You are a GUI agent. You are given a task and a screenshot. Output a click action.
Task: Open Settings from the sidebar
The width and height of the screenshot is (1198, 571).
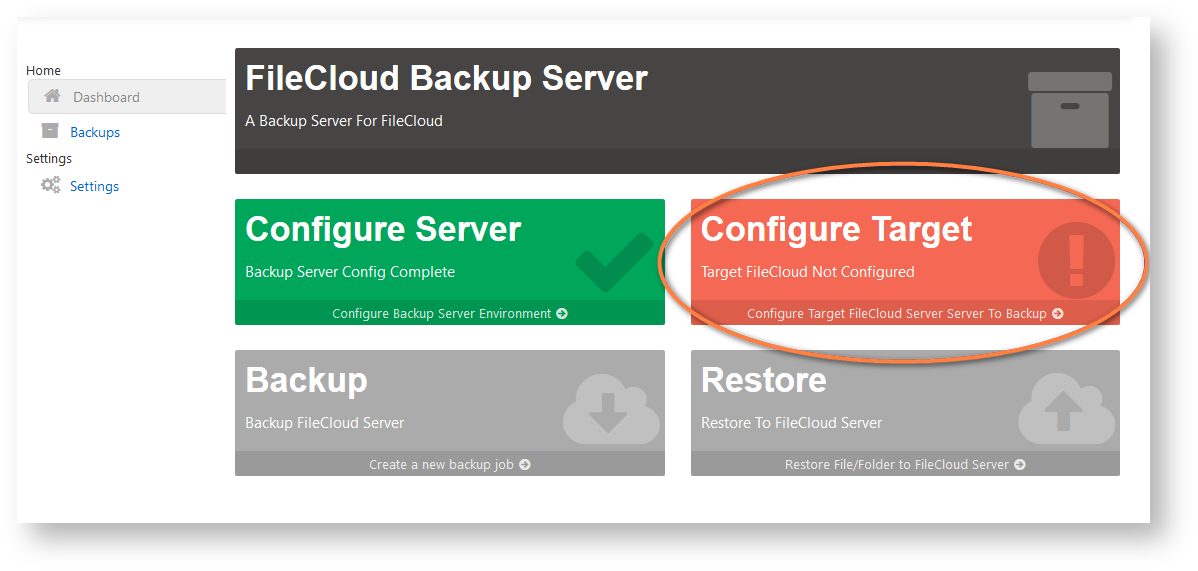[x=94, y=186]
